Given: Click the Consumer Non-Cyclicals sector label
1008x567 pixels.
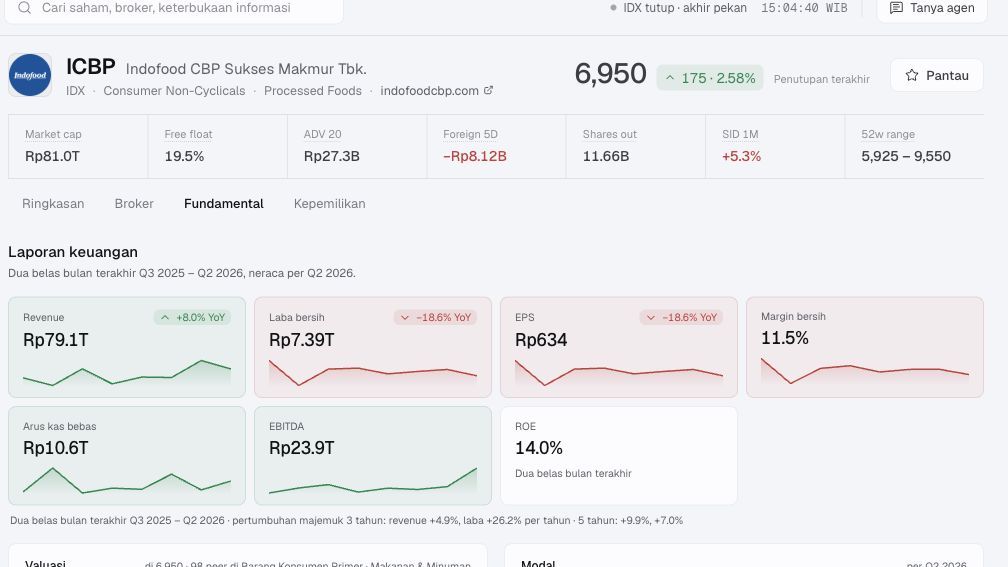Looking at the screenshot, I should pyautogui.click(x=174, y=91).
